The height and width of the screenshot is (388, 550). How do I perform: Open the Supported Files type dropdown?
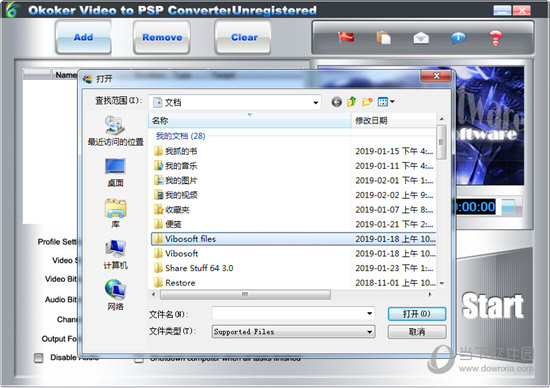(x=293, y=332)
